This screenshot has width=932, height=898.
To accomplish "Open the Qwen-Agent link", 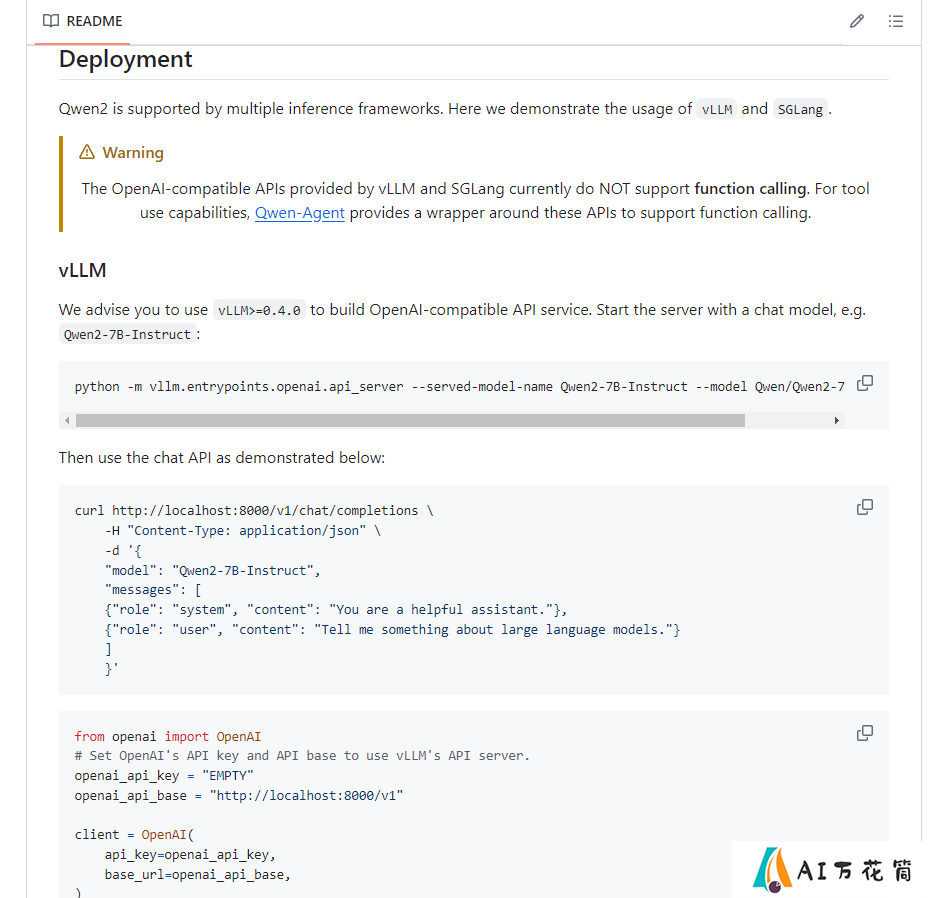I will (300, 213).
